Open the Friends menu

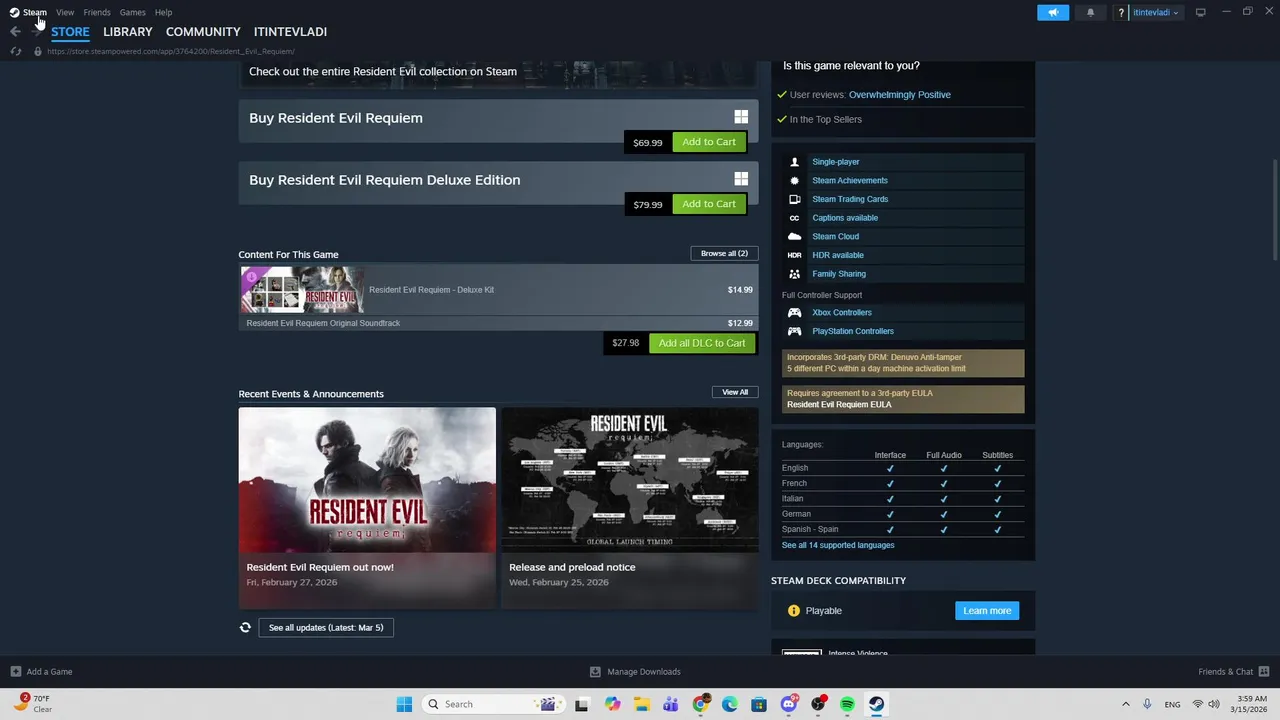(x=97, y=12)
